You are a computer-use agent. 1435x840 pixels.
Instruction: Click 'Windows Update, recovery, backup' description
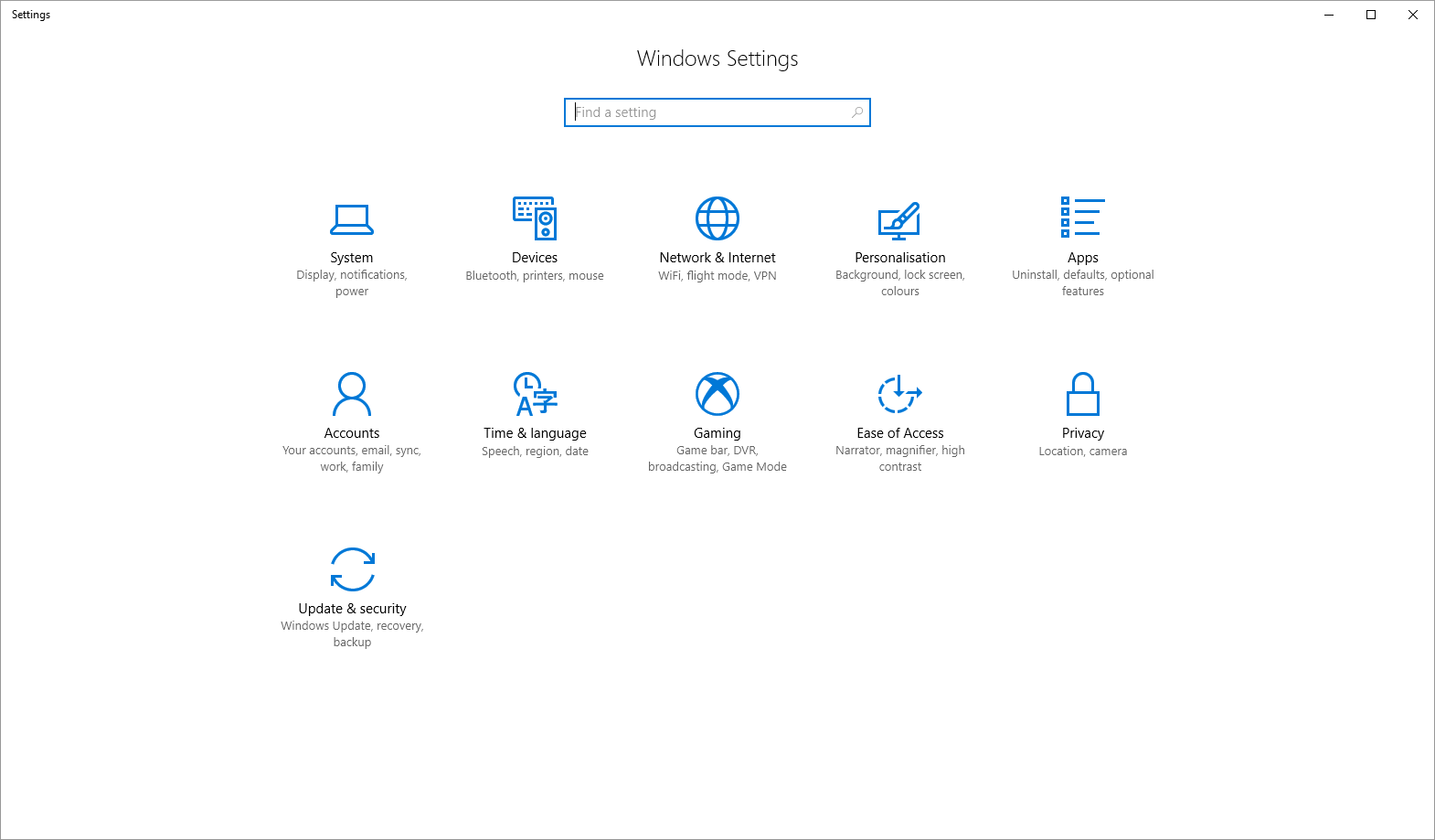[x=352, y=633]
